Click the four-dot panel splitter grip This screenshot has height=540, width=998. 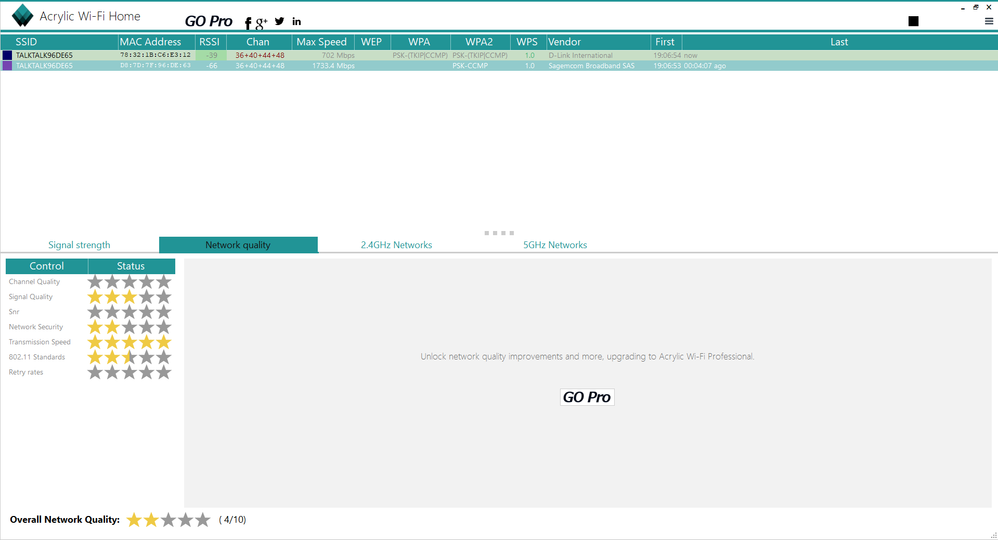(x=499, y=233)
